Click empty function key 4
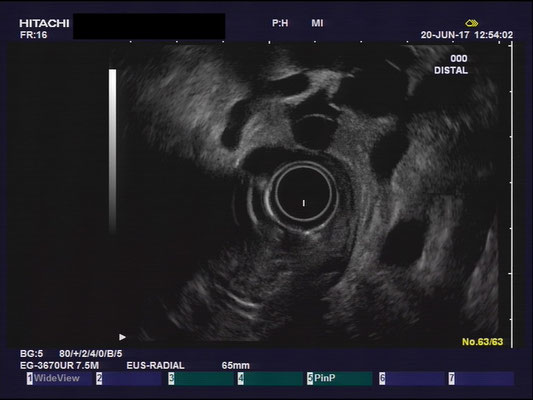 tap(270, 378)
